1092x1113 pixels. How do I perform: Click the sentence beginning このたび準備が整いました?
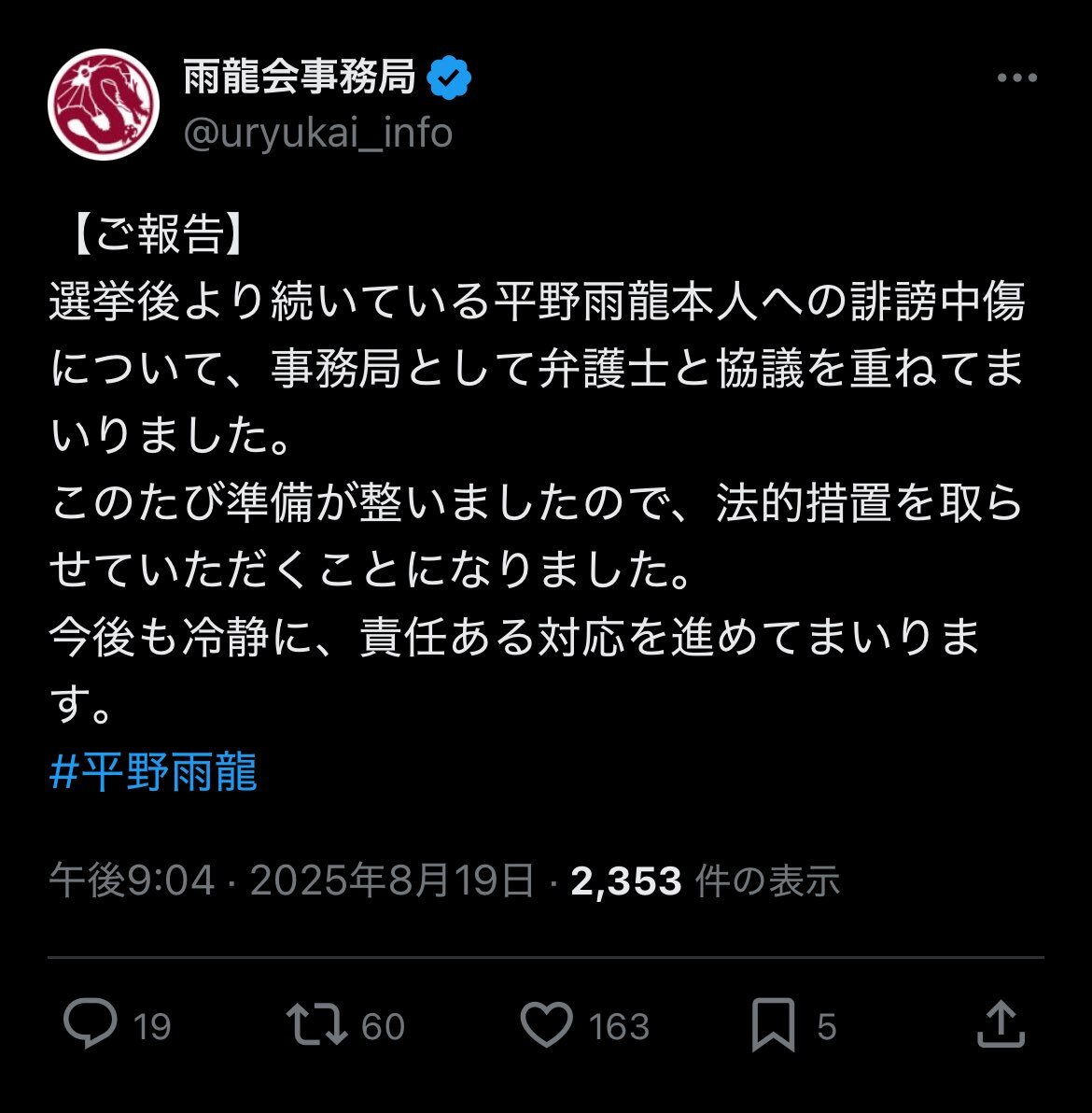[x=536, y=536]
